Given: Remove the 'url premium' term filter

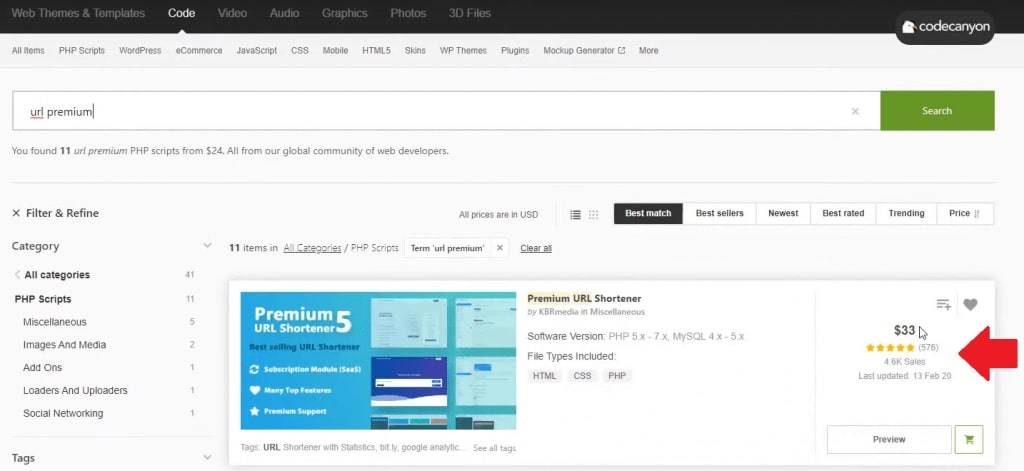Looking at the screenshot, I should tap(500, 248).
